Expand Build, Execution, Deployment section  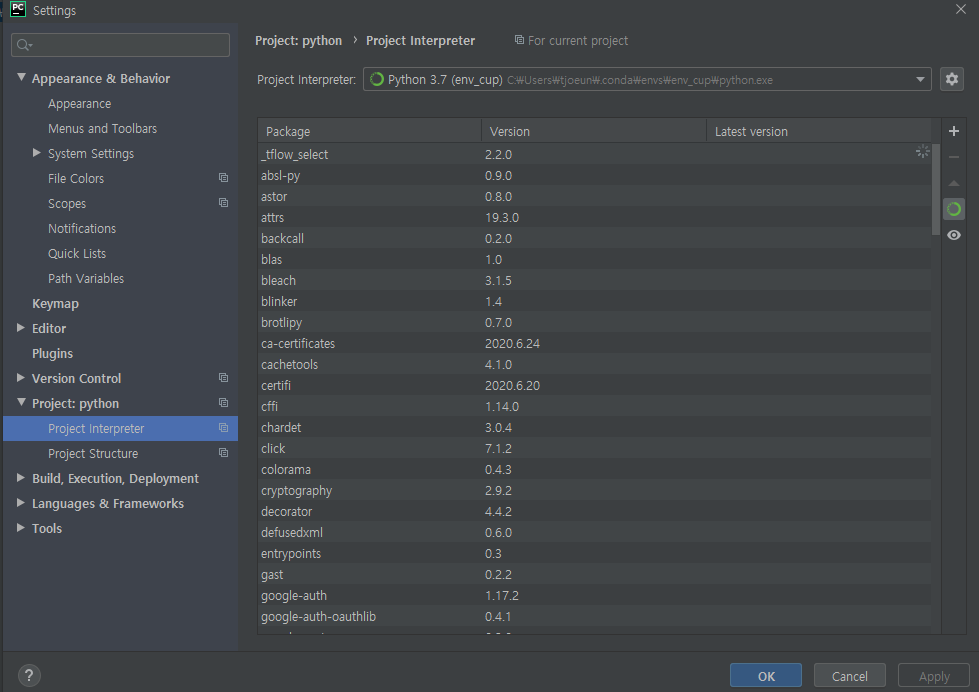21,477
